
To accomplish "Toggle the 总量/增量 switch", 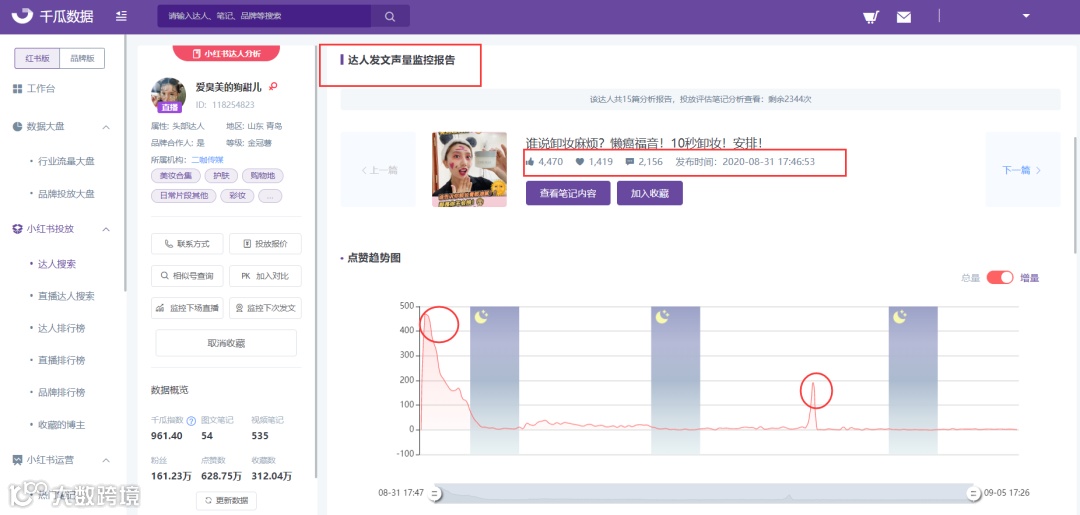I will click(x=1000, y=277).
